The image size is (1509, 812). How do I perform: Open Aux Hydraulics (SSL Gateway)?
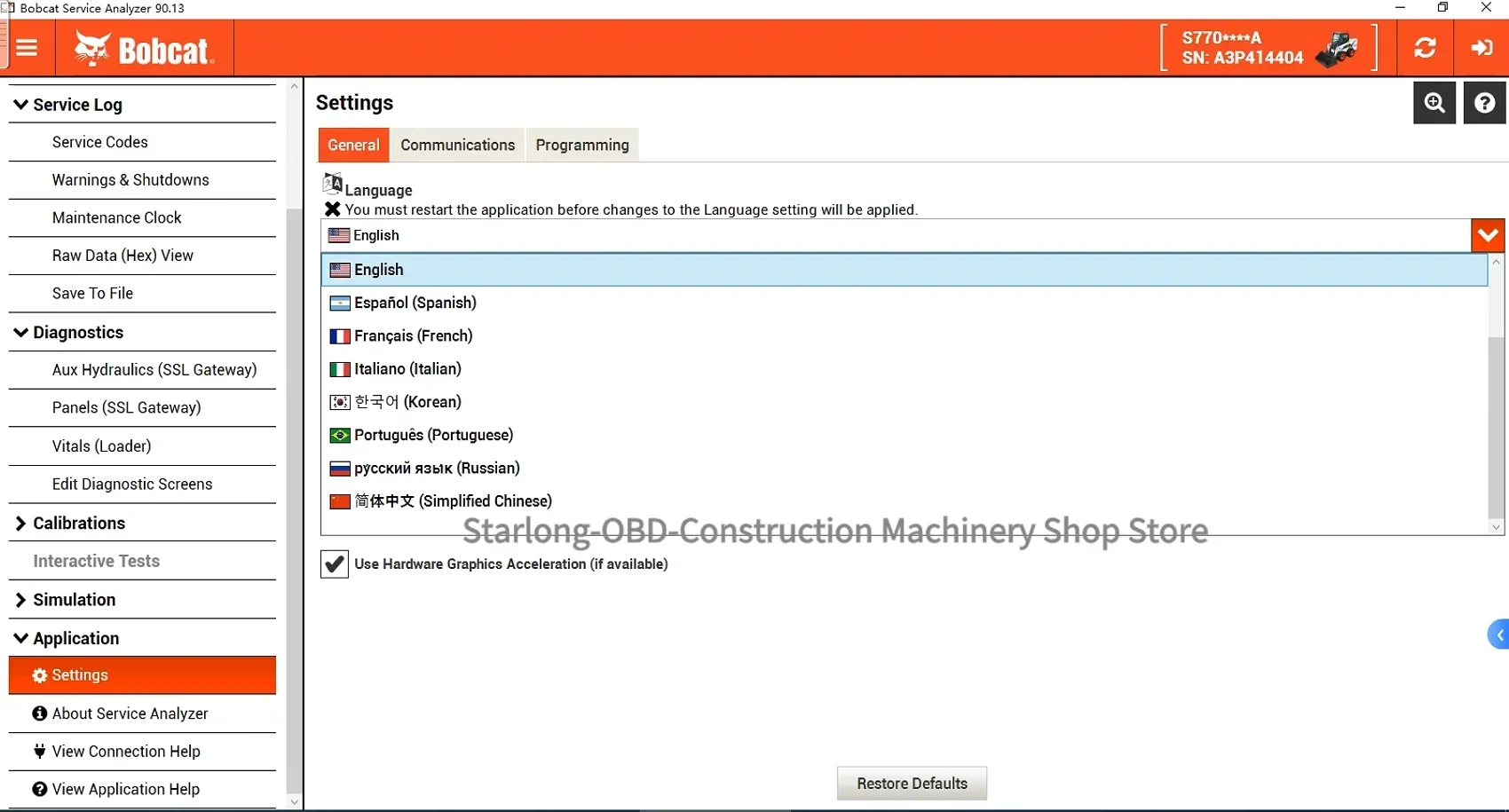pyautogui.click(x=142, y=370)
